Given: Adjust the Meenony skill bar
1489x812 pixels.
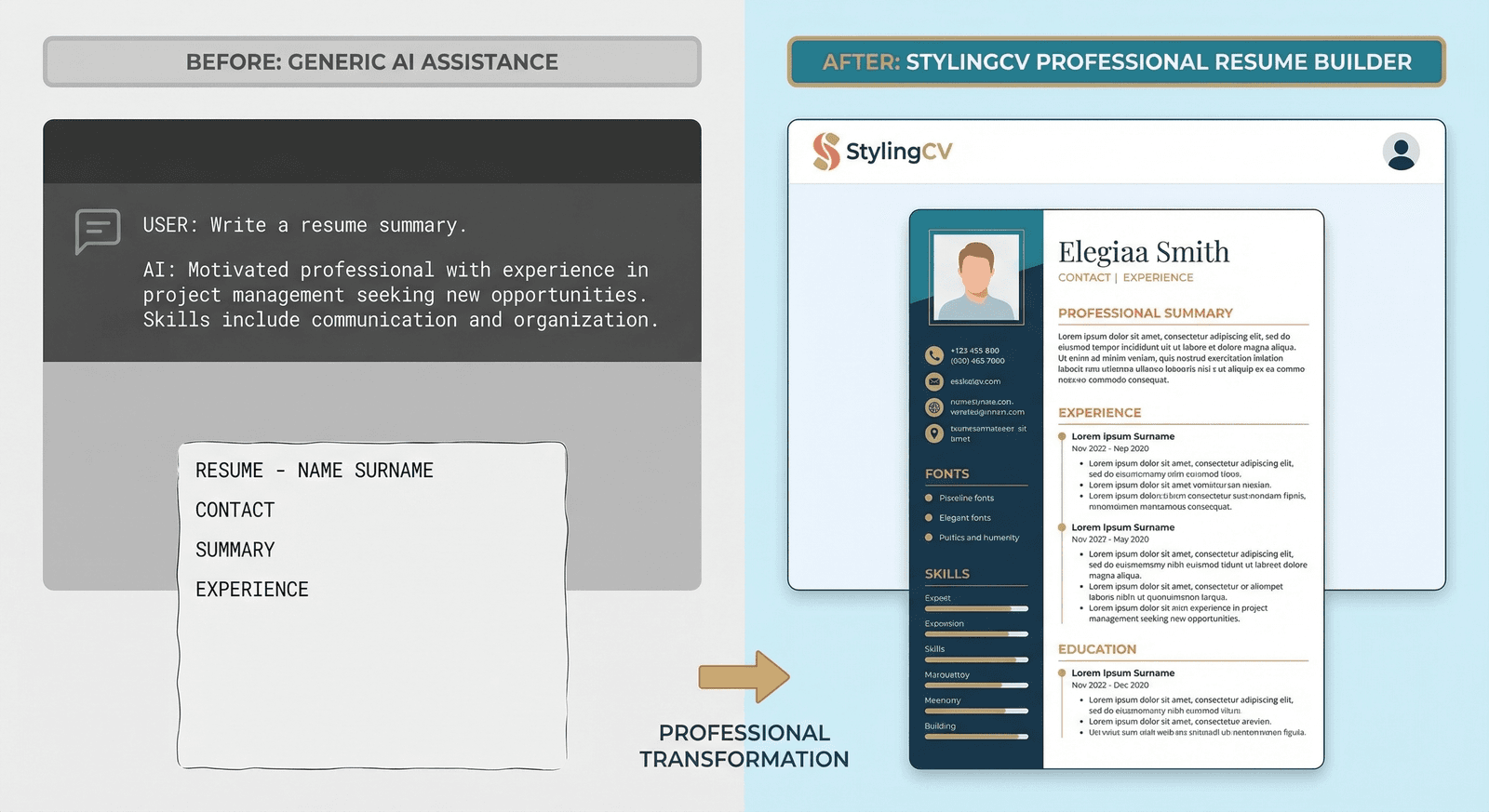Looking at the screenshot, I should pos(976,711).
